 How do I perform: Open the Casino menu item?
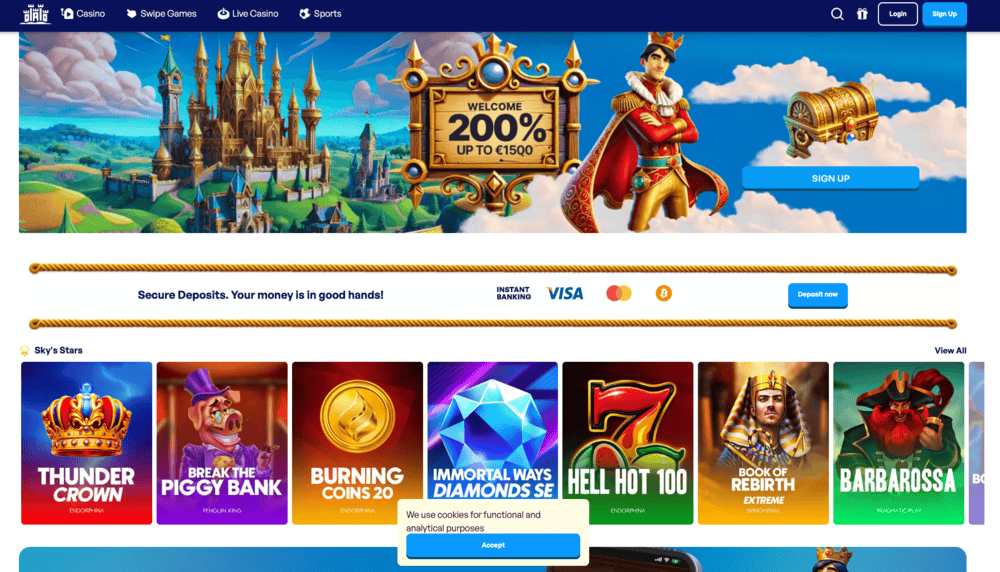[83, 13]
